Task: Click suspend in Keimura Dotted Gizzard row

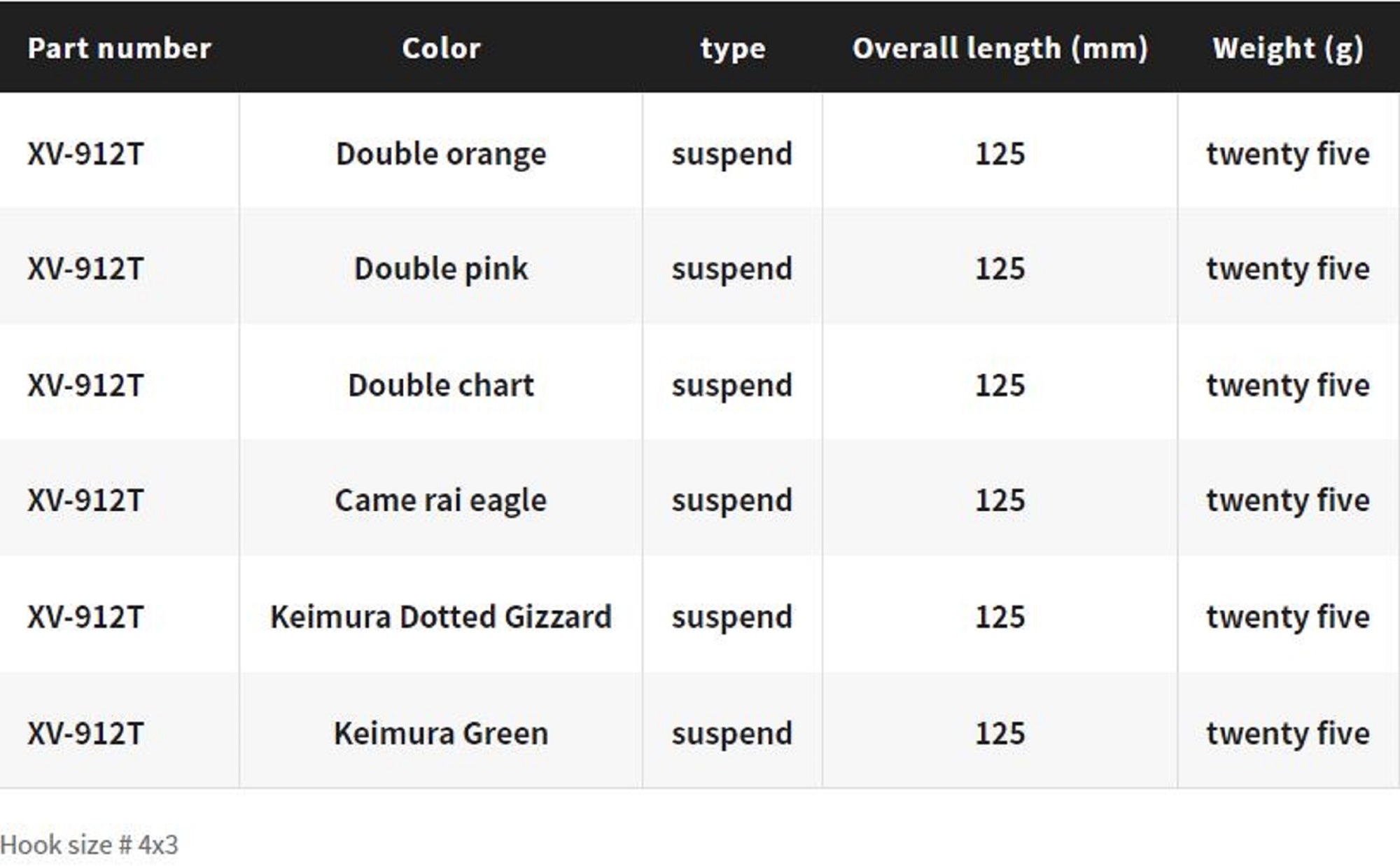Action: click(732, 617)
